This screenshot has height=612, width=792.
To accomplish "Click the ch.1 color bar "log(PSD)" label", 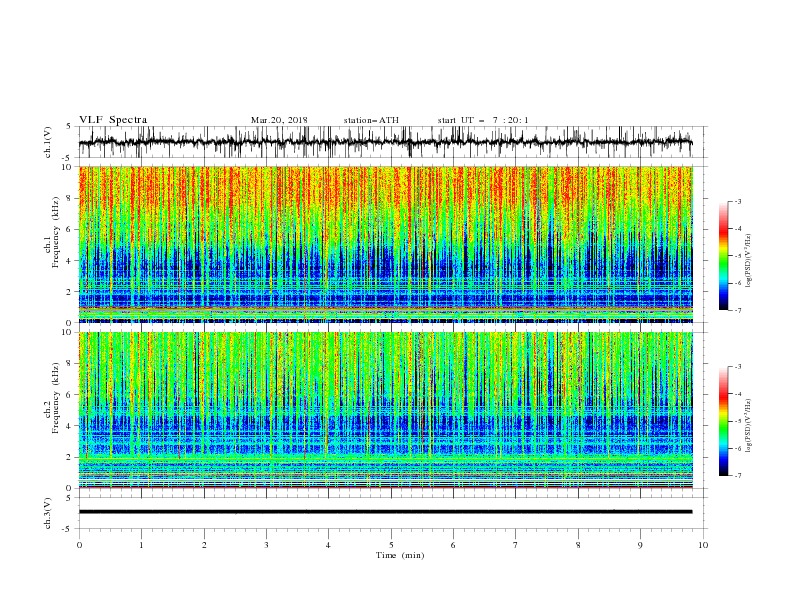I will point(749,261).
